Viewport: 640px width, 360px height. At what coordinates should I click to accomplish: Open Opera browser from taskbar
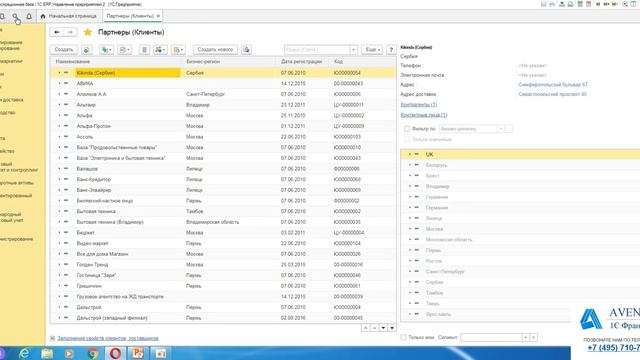[x=115, y=353]
